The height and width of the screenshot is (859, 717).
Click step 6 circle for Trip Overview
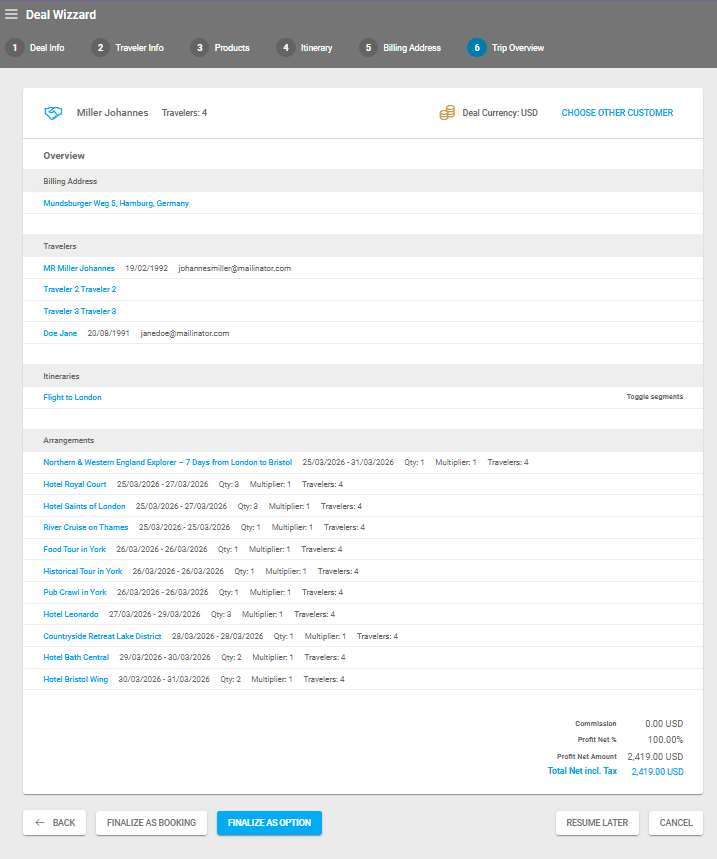(476, 47)
